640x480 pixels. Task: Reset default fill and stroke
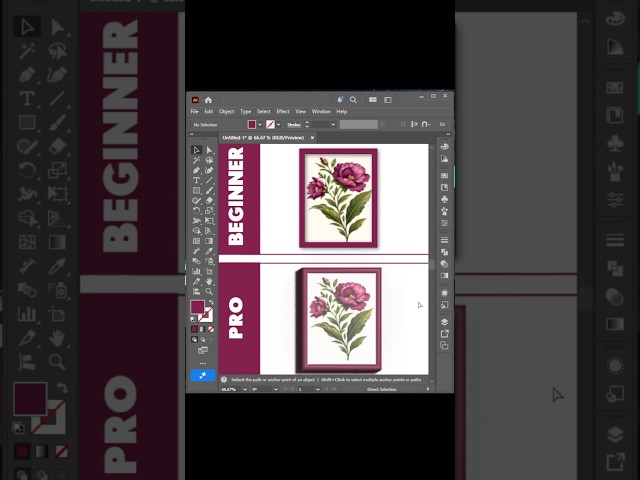[x=193, y=319]
